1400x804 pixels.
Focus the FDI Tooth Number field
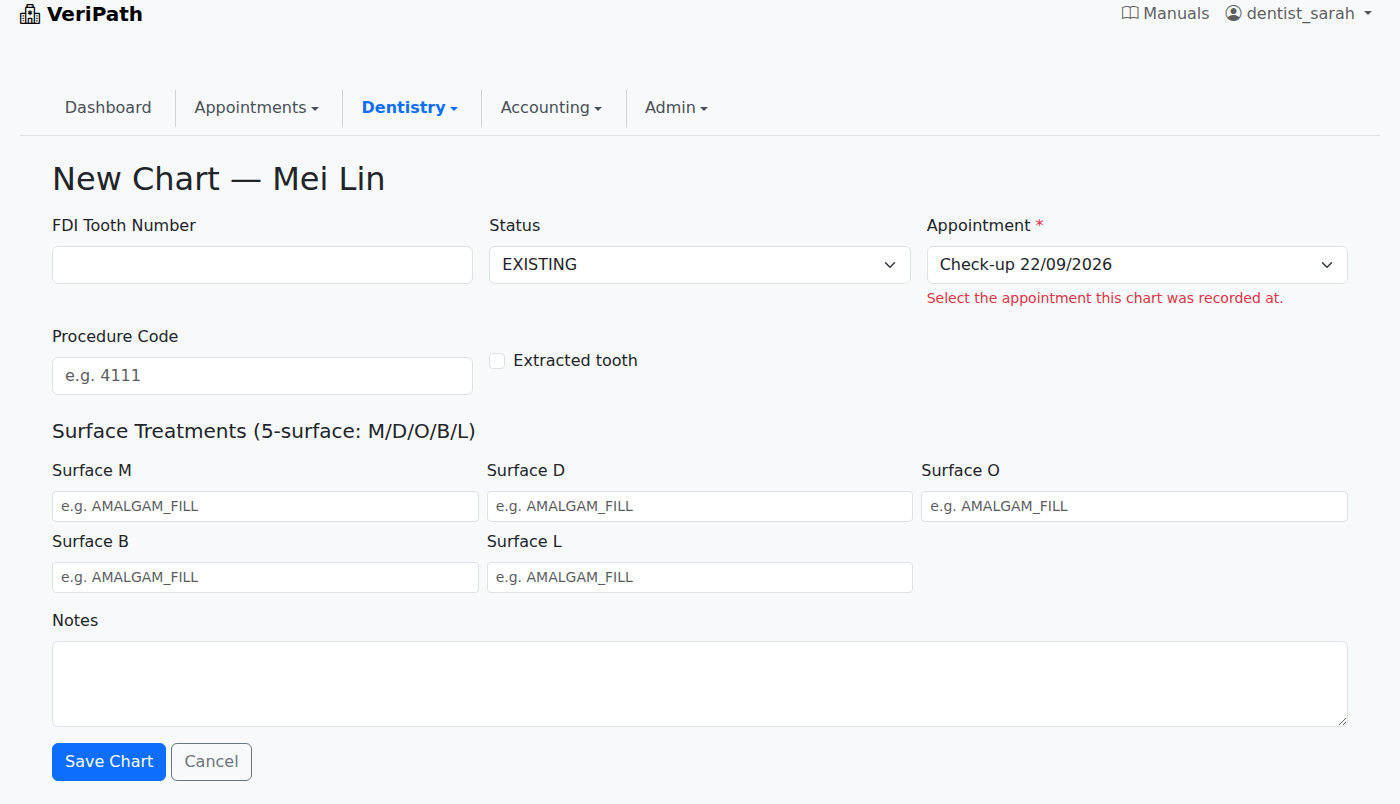(x=262, y=265)
